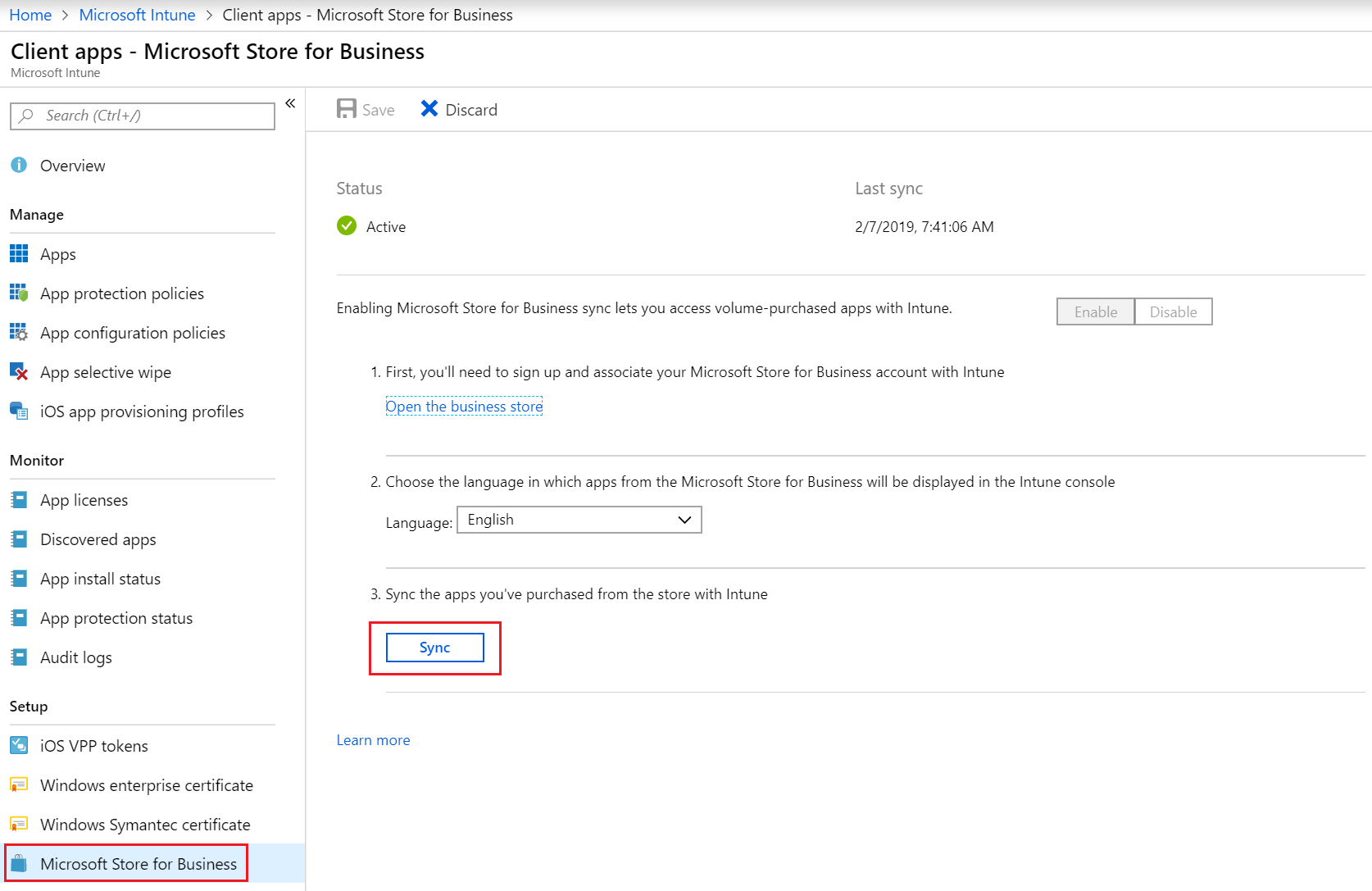Toggle Store for Business sync to Disable
The height and width of the screenshot is (891, 1372).
(x=1173, y=312)
